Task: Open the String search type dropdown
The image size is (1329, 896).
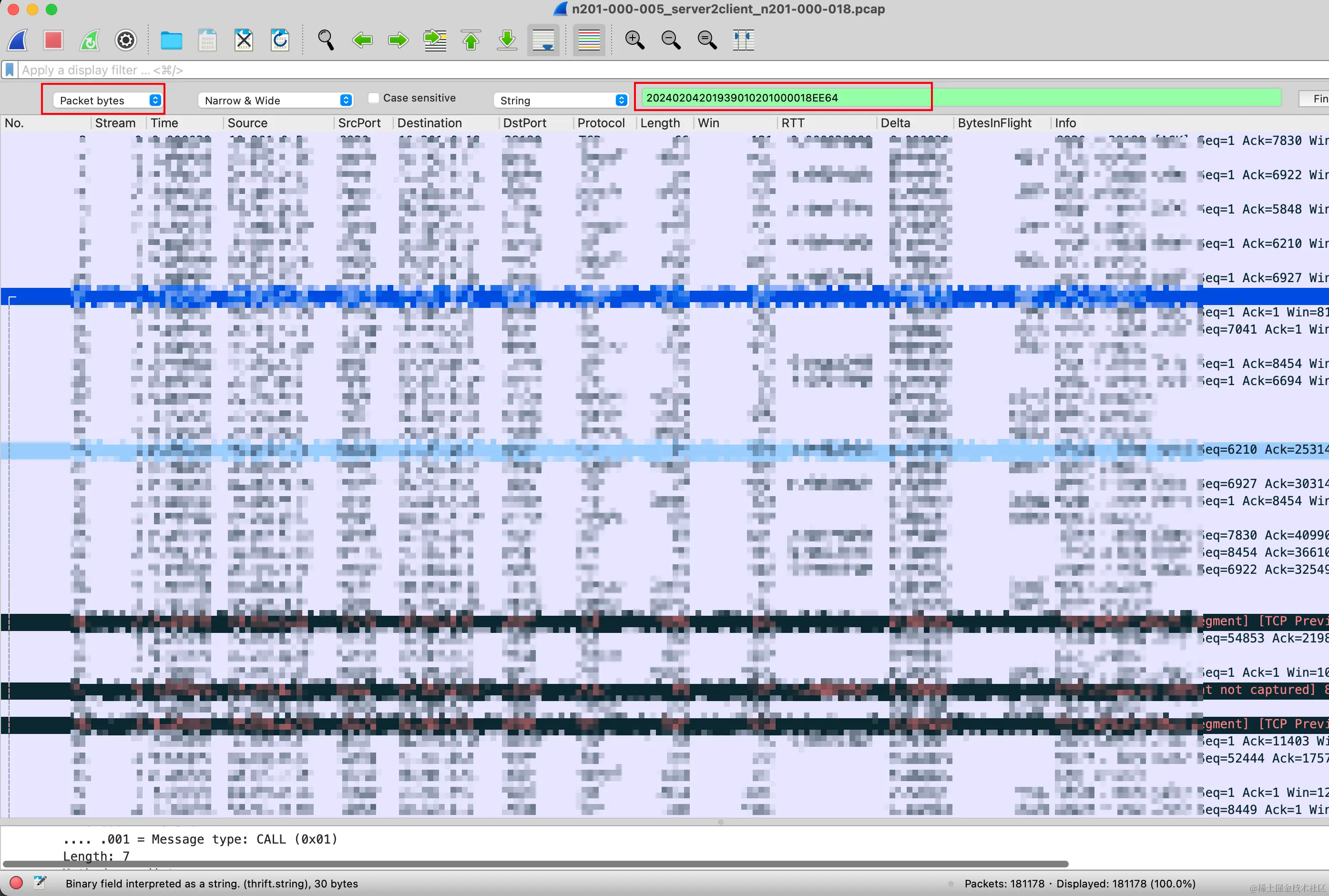Action: tap(561, 101)
